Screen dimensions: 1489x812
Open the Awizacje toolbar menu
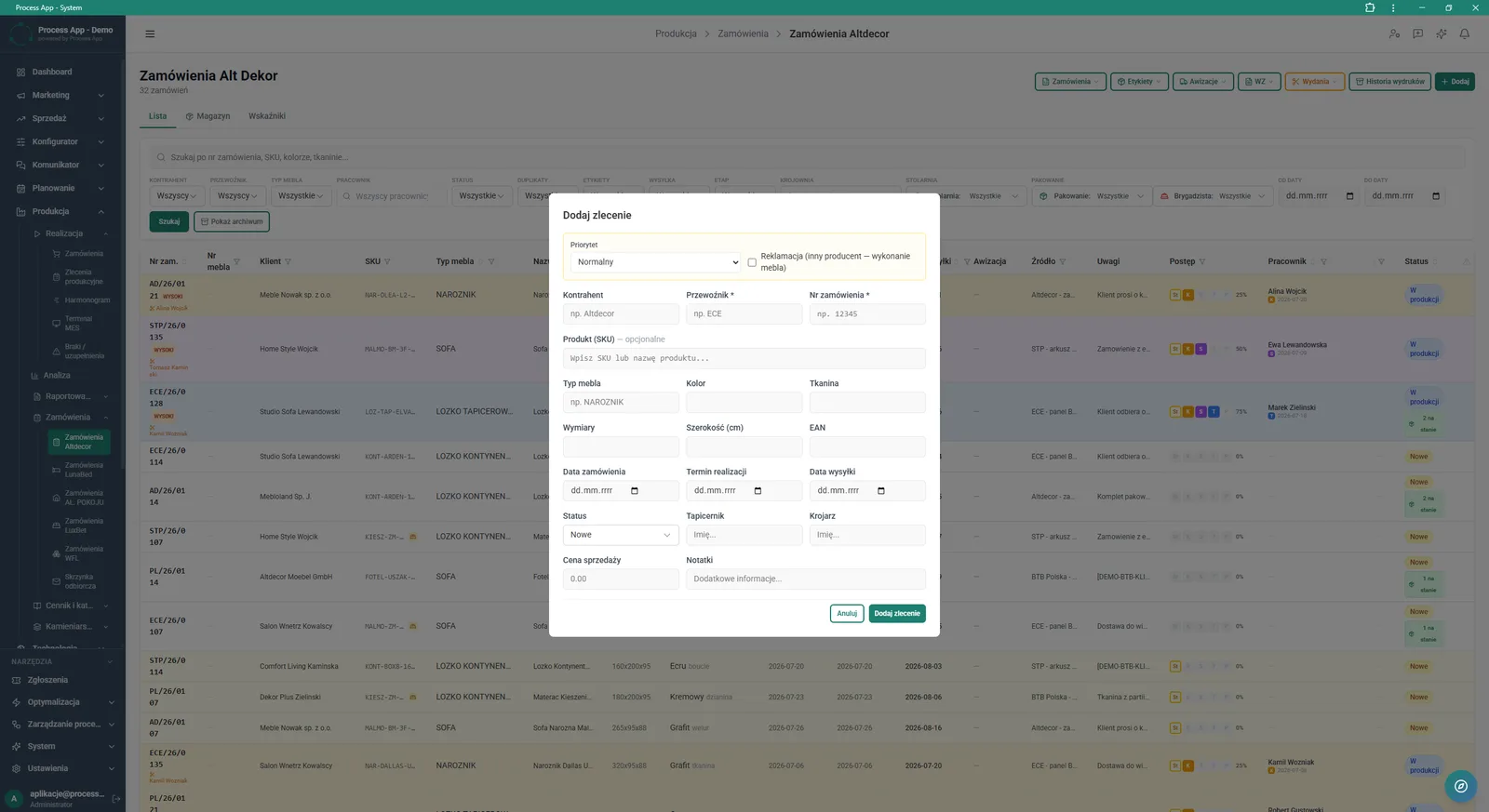pos(1203,82)
